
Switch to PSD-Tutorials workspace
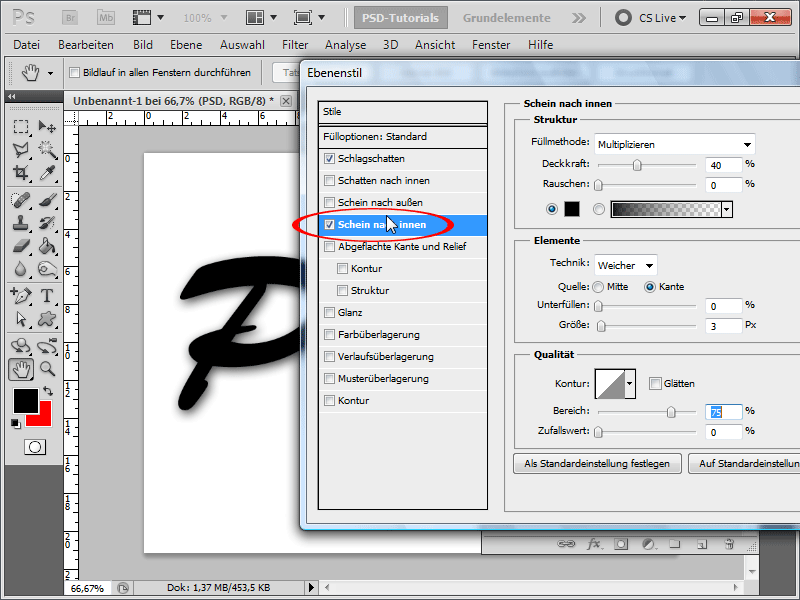pos(401,18)
